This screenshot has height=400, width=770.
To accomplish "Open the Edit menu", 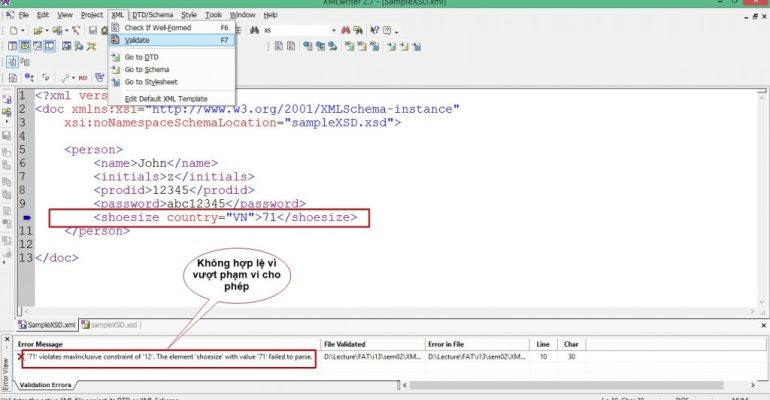I will coord(43,15).
